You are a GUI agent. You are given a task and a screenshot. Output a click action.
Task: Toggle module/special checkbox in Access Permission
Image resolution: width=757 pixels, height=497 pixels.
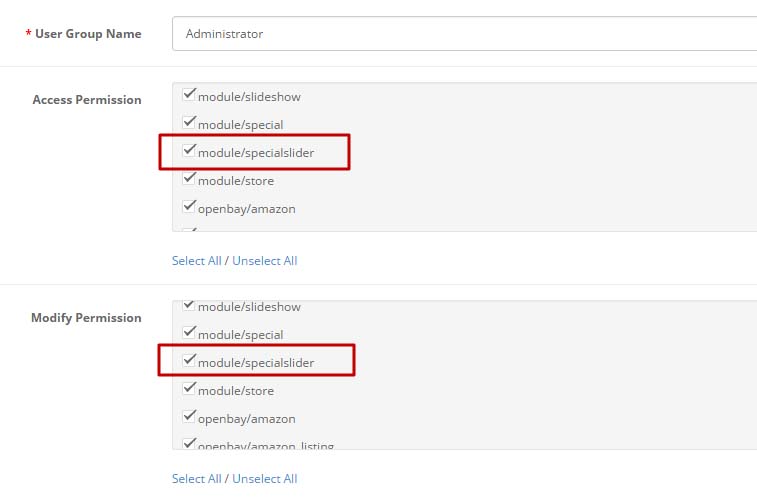coord(189,123)
